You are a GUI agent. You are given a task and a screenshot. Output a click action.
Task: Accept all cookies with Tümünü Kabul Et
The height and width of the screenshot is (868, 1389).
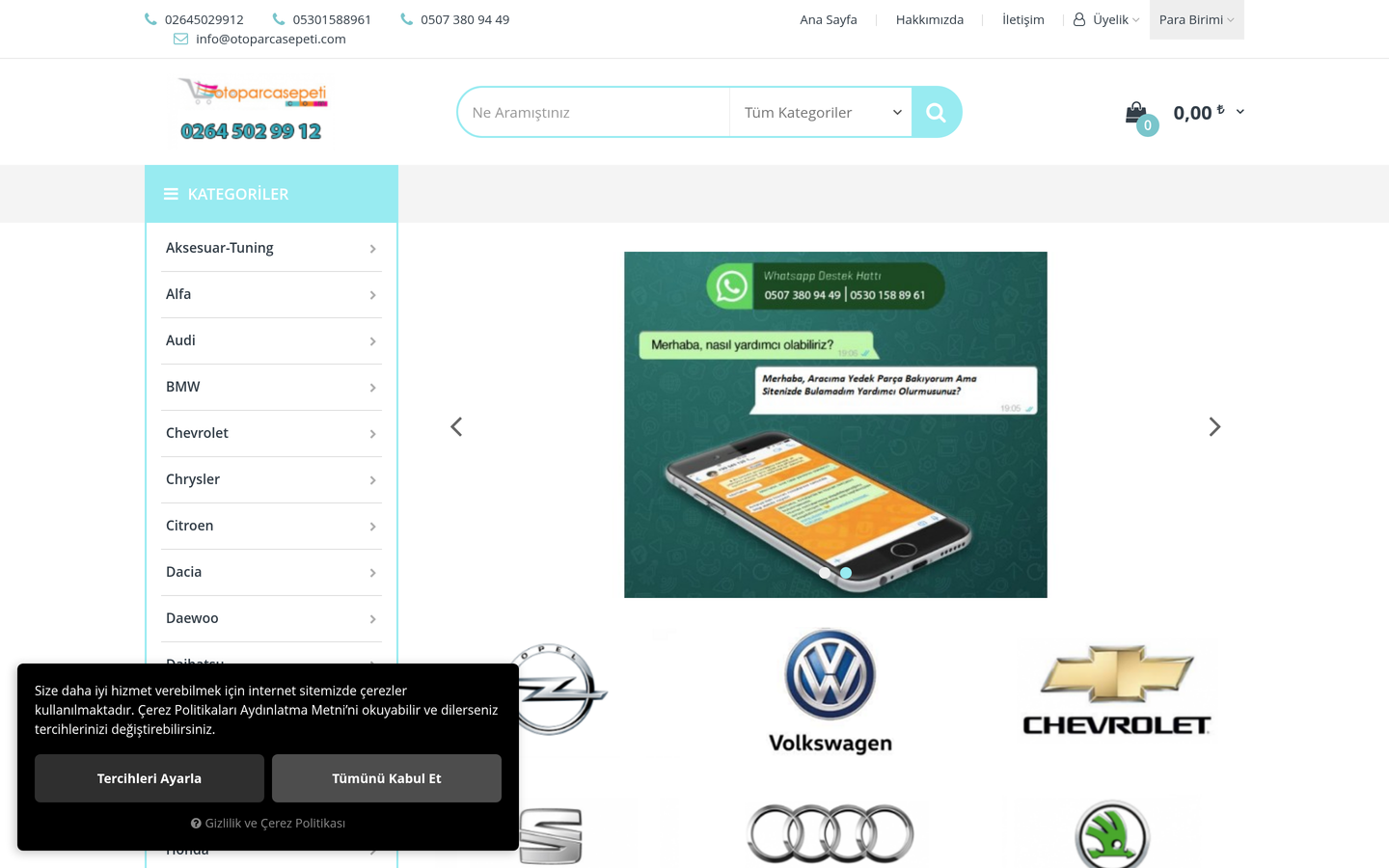click(x=387, y=778)
